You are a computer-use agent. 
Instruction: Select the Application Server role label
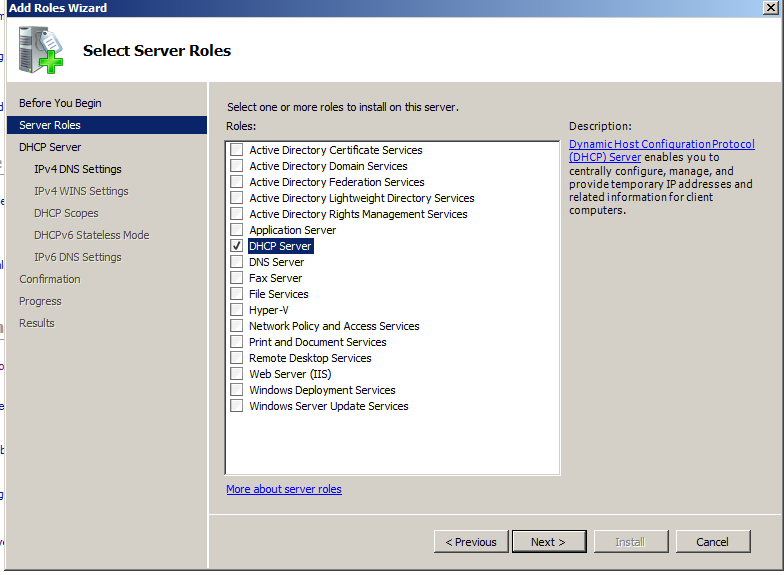292,230
